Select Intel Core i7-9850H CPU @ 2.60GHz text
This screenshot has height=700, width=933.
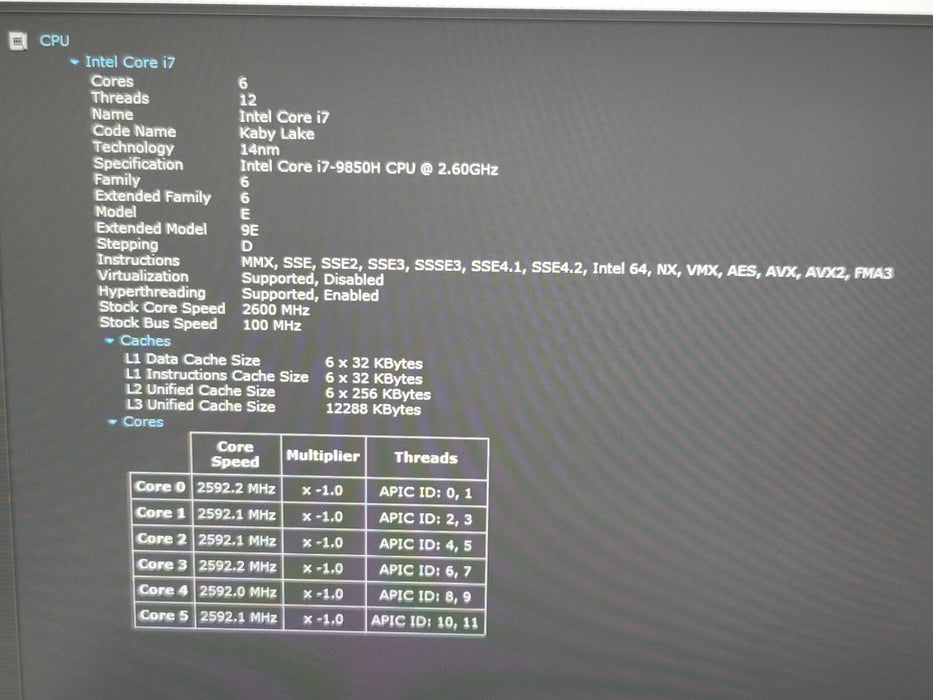(x=369, y=168)
